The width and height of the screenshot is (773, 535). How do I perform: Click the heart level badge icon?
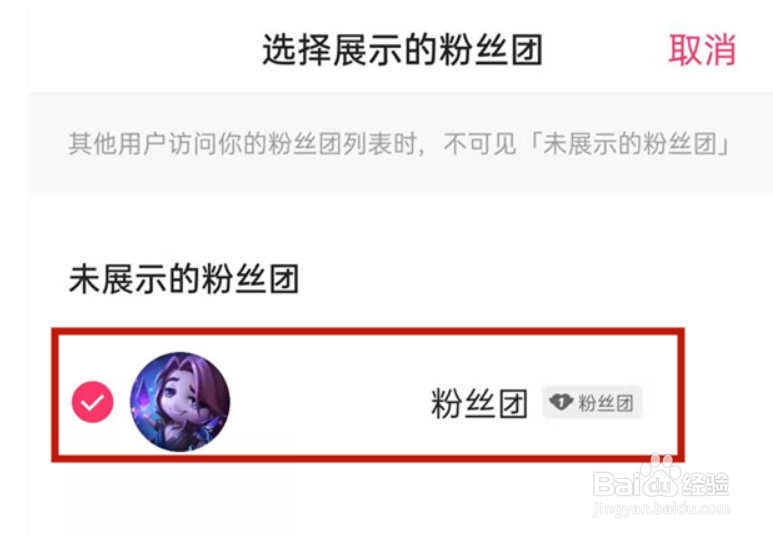(561, 402)
